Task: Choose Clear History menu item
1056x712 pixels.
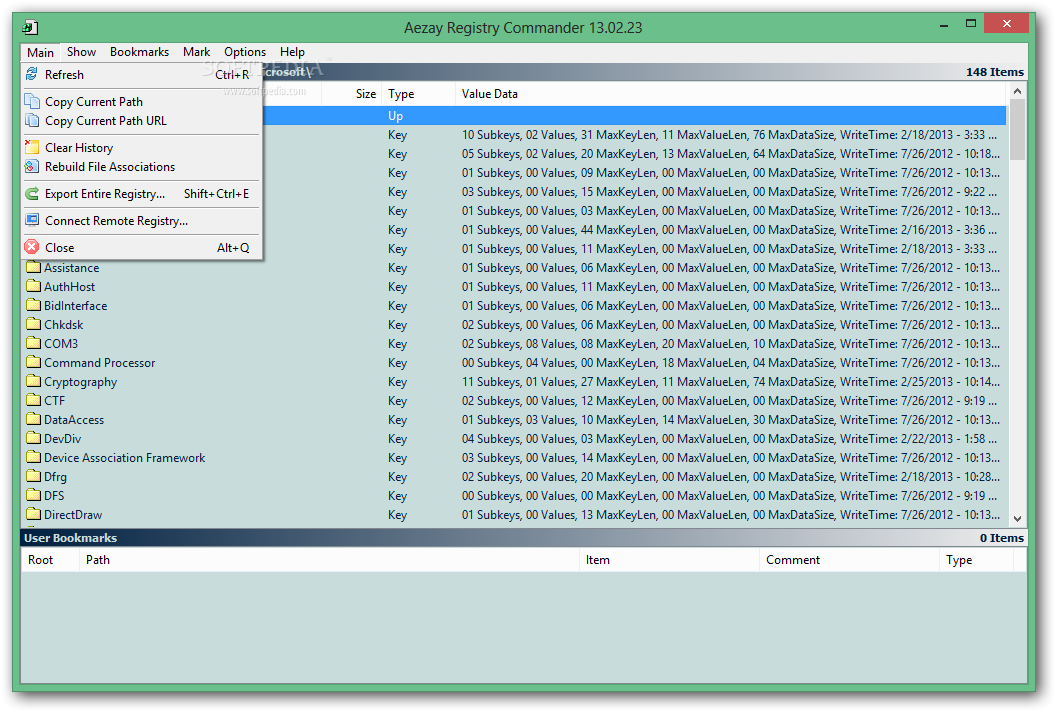Action: click(x=141, y=148)
